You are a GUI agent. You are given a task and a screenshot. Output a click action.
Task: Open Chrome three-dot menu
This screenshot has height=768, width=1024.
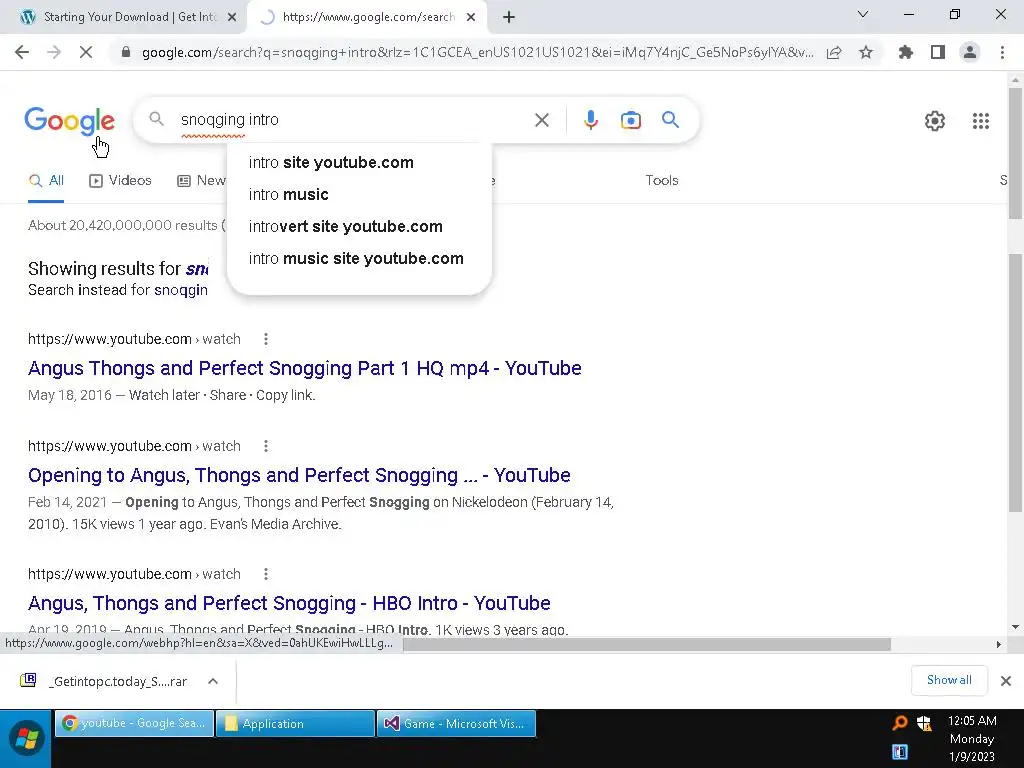[1002, 52]
